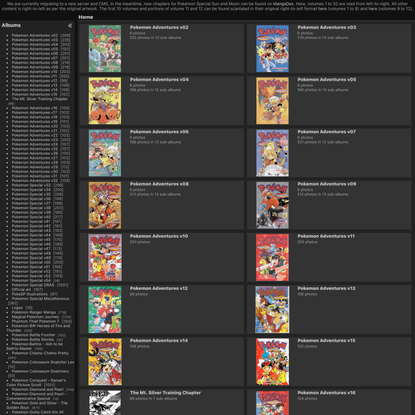
Task: Open the Pokemon Adventures v14 cover thumbnail
Action: point(105,362)
